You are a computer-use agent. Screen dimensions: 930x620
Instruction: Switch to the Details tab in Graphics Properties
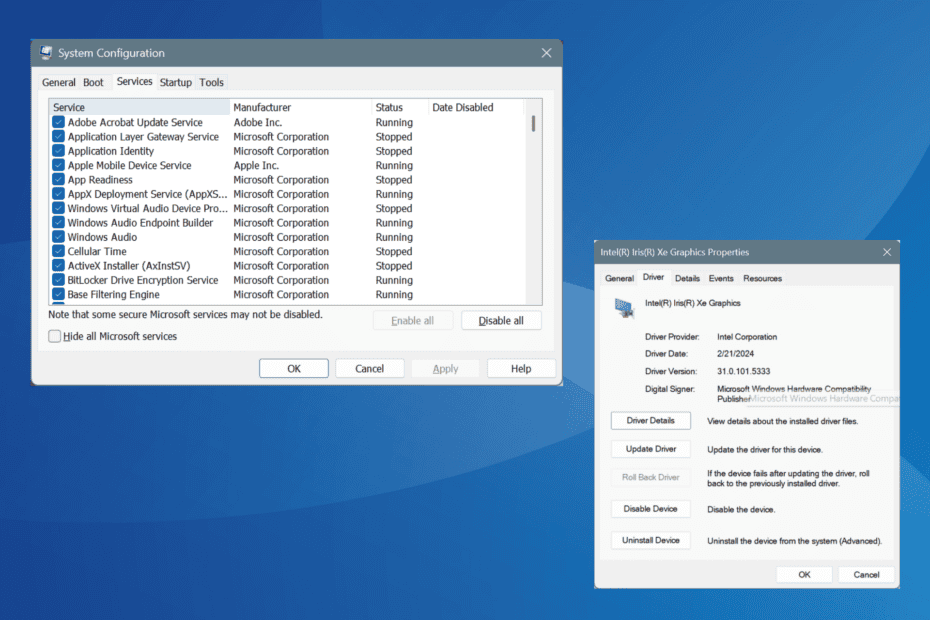click(x=687, y=278)
